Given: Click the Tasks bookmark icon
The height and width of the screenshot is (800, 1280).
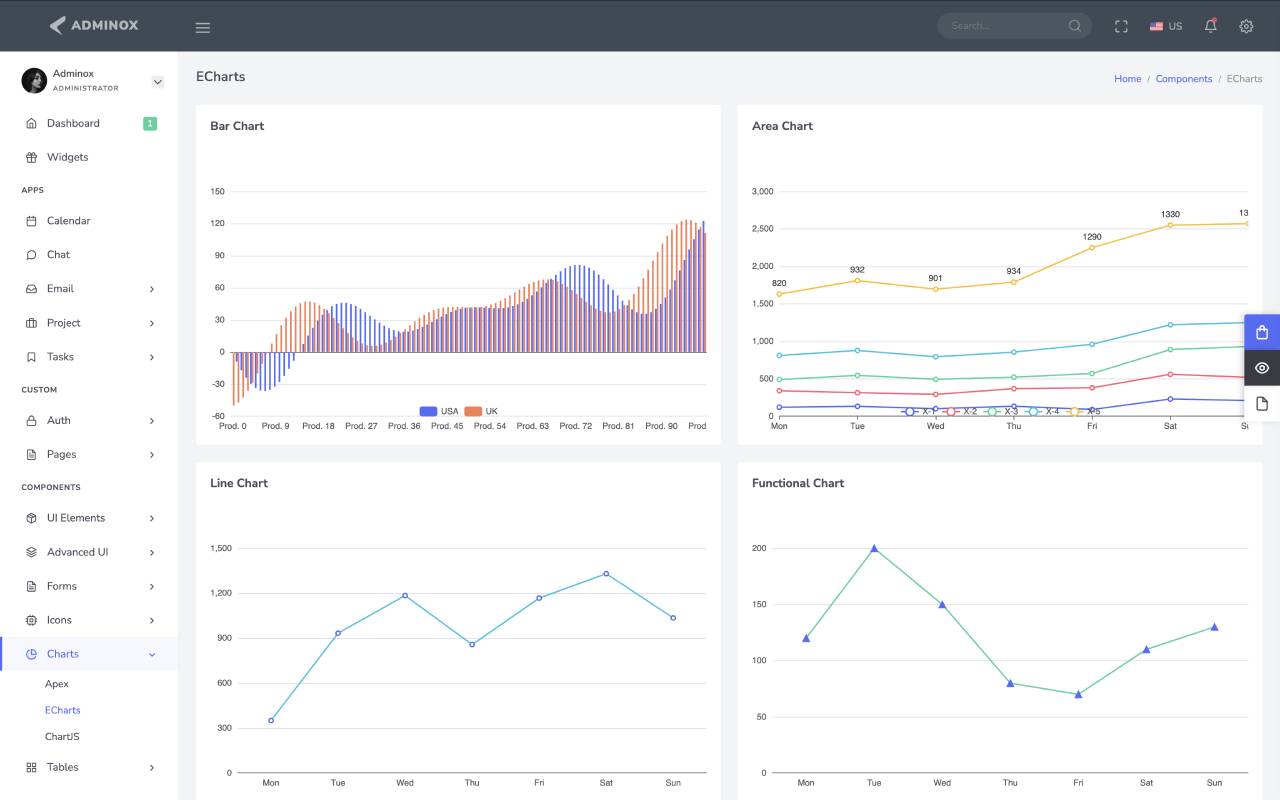Looking at the screenshot, I should tap(31, 357).
